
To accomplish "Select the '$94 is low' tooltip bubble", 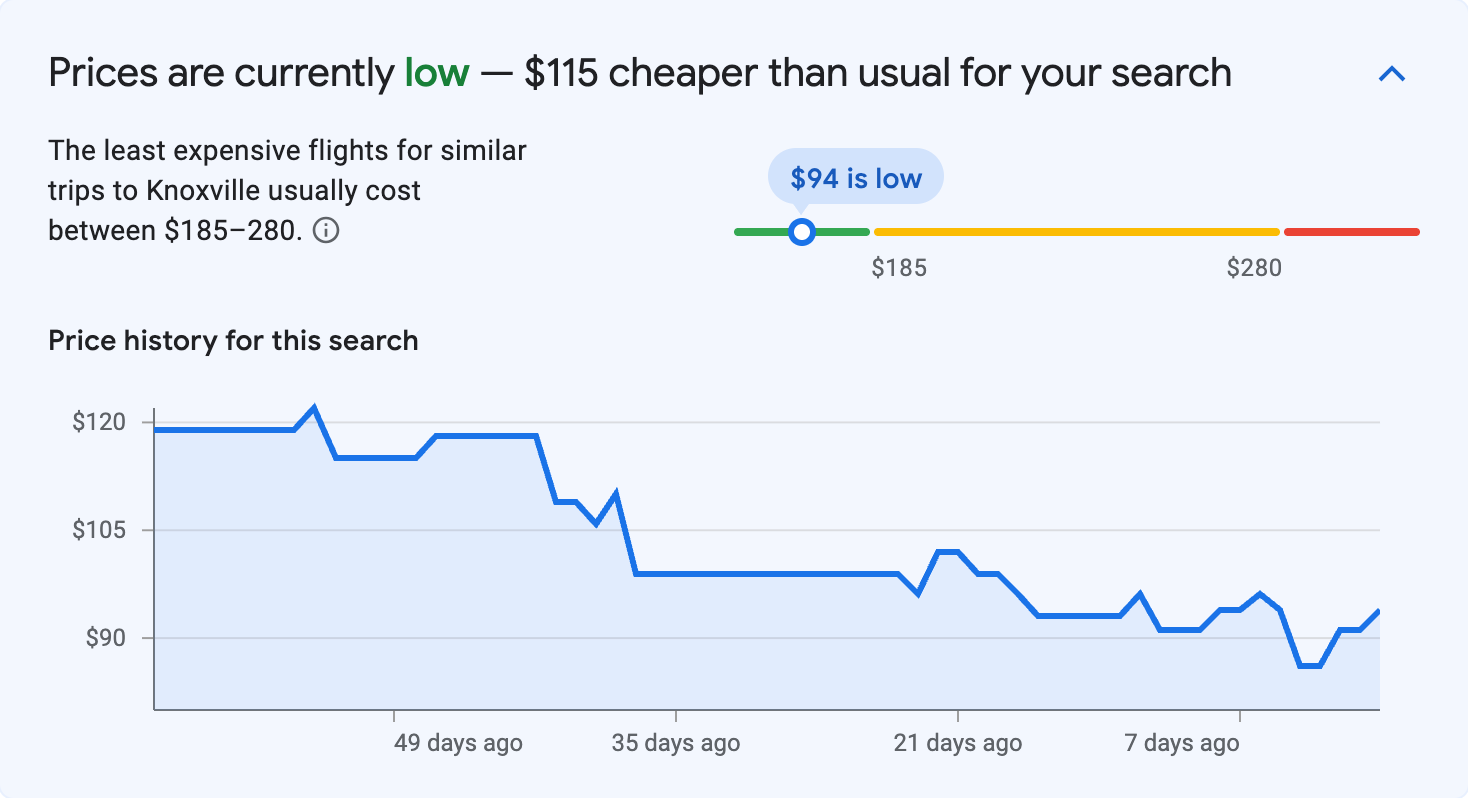I will 855,176.
